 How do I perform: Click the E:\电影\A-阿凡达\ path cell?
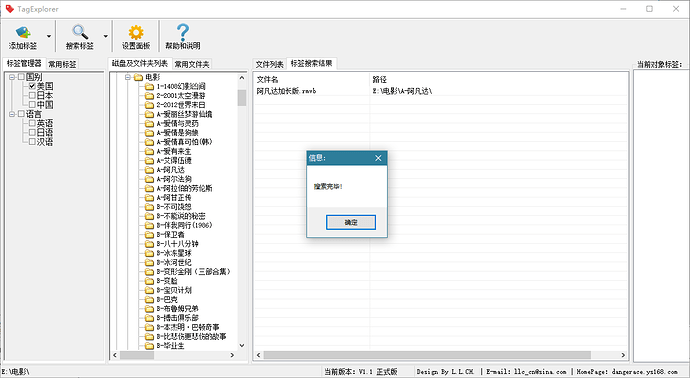[x=402, y=91]
